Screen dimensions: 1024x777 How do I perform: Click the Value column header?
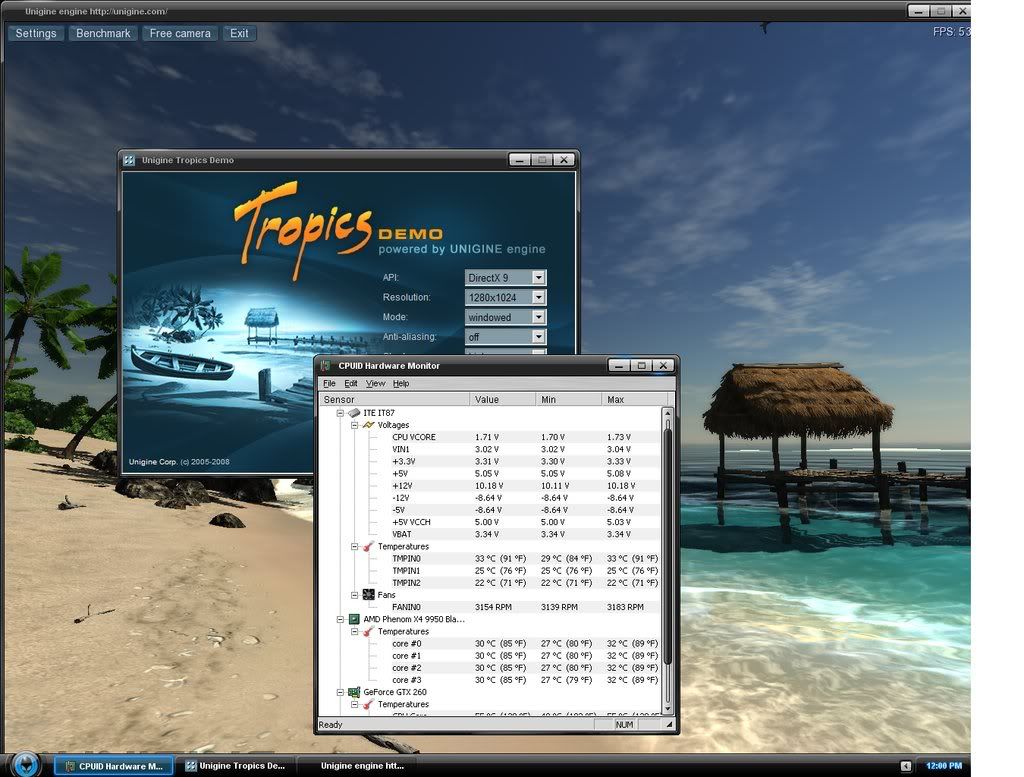(502, 399)
